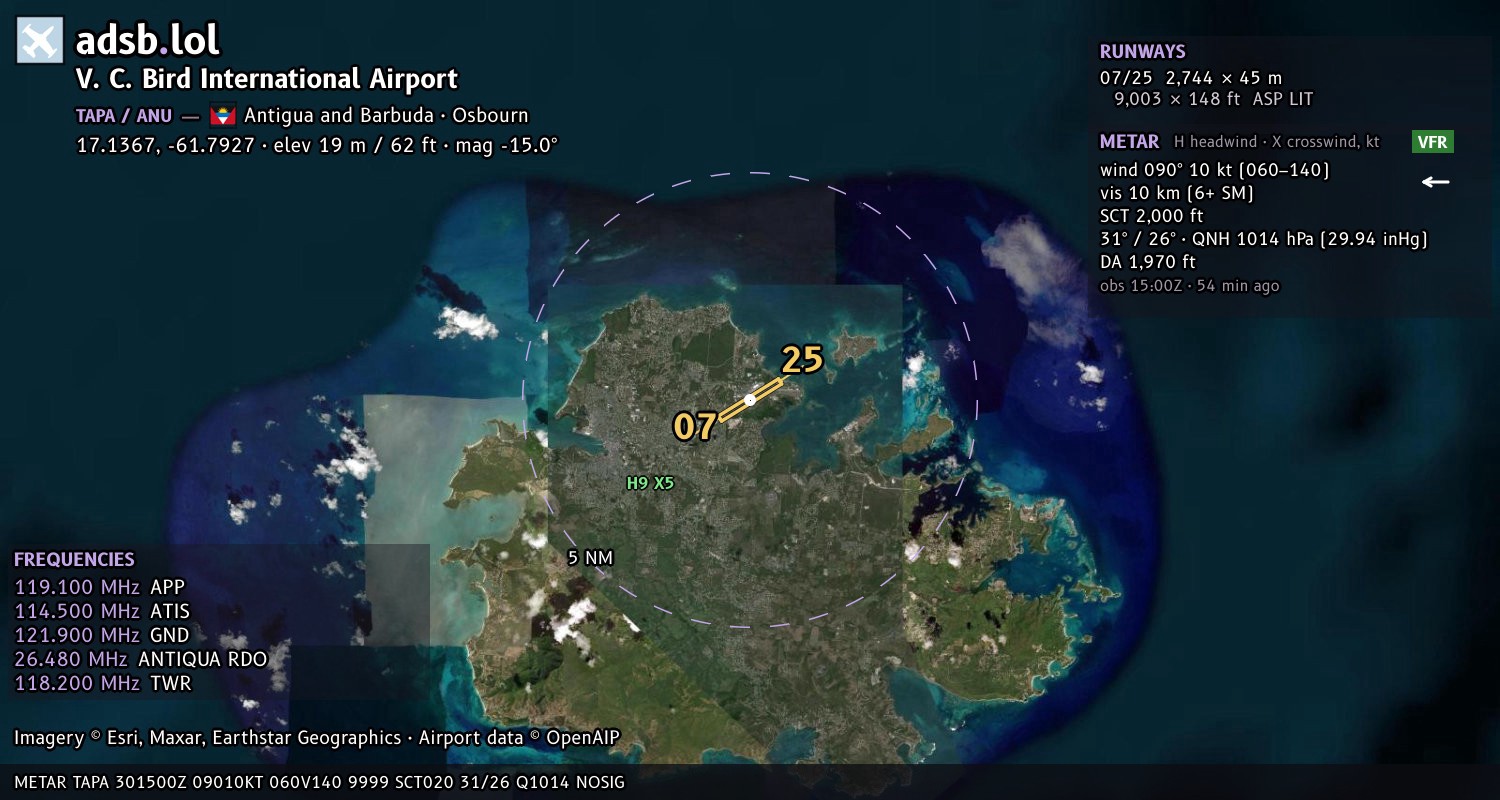Click the obs 15:00Z · 54 min ago text

point(1190,286)
